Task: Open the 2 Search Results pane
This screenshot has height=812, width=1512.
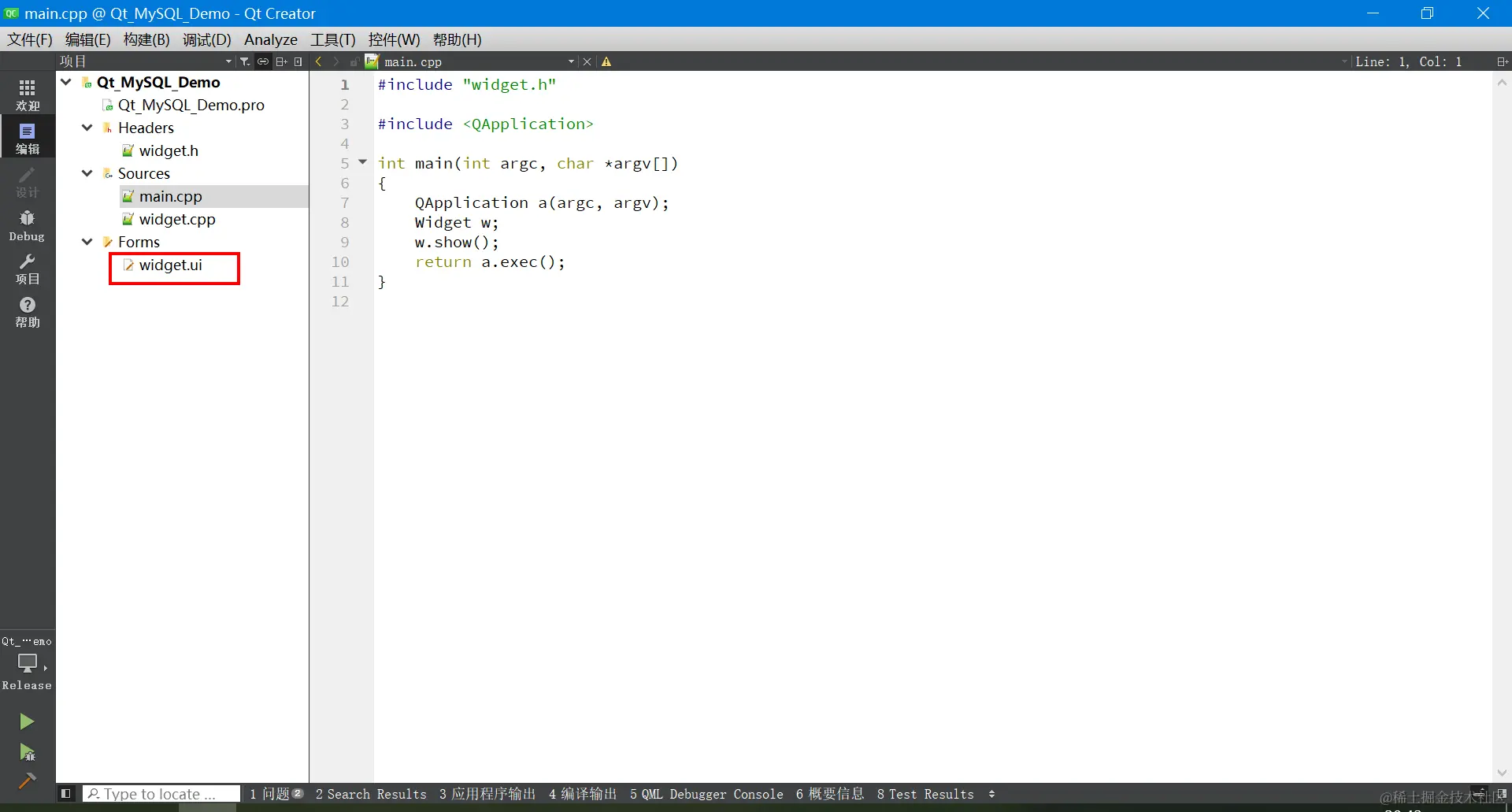Action: (371, 794)
